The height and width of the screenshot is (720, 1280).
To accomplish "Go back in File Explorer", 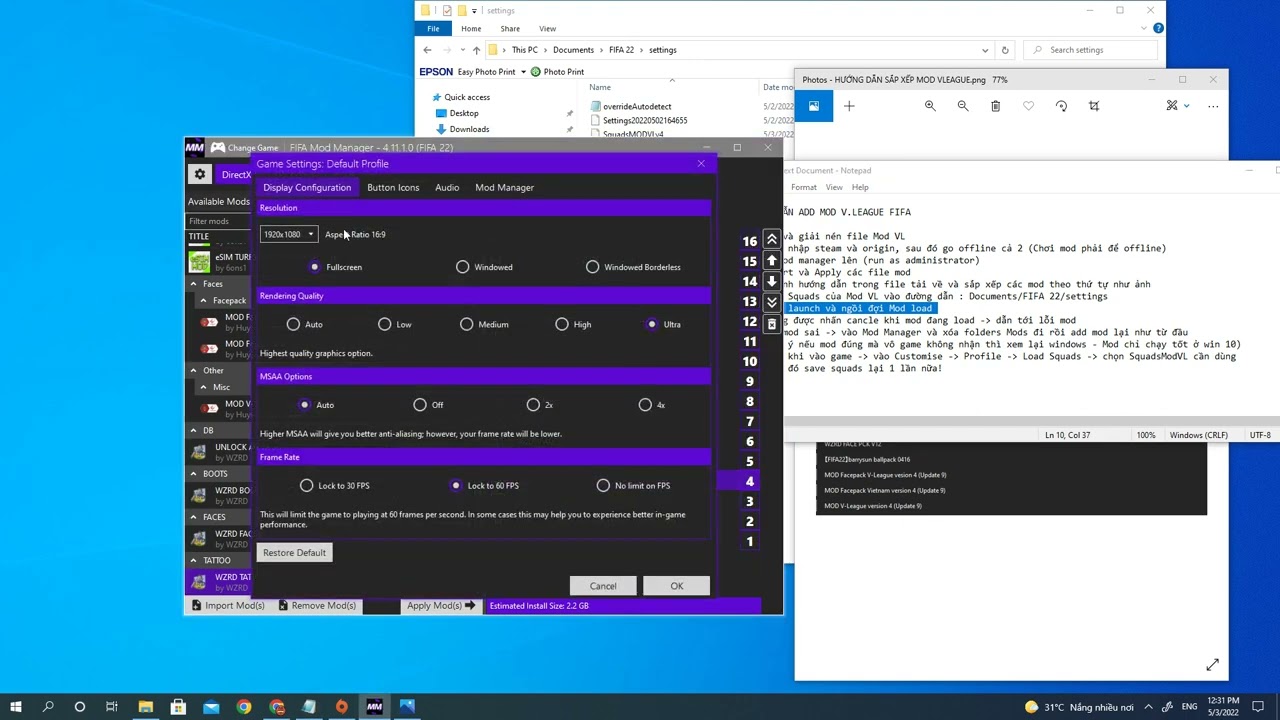I will click(428, 50).
